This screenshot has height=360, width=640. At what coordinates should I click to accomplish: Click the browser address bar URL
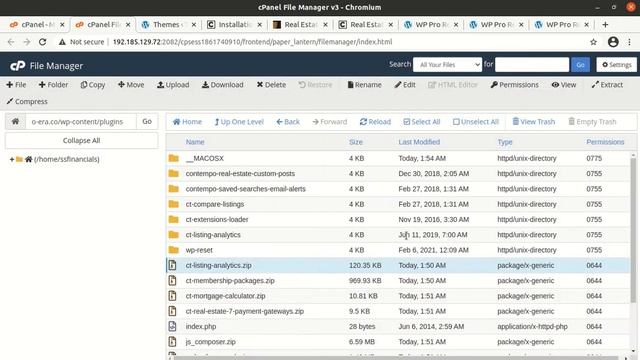(252, 42)
